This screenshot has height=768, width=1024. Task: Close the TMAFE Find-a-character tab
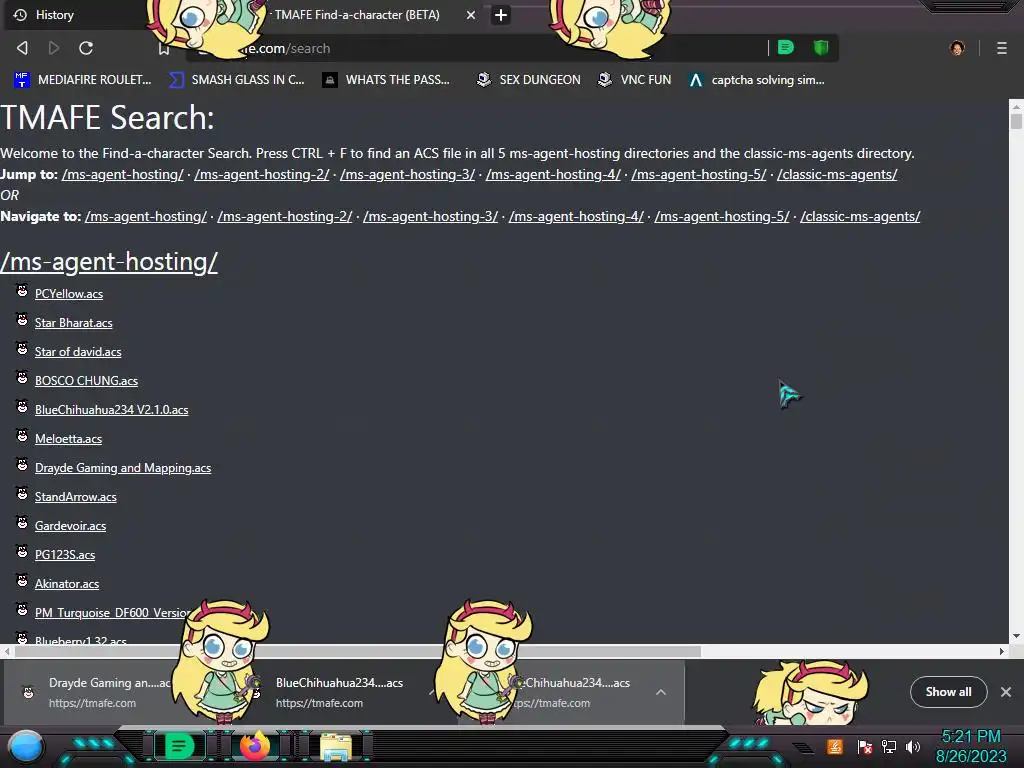[471, 14]
